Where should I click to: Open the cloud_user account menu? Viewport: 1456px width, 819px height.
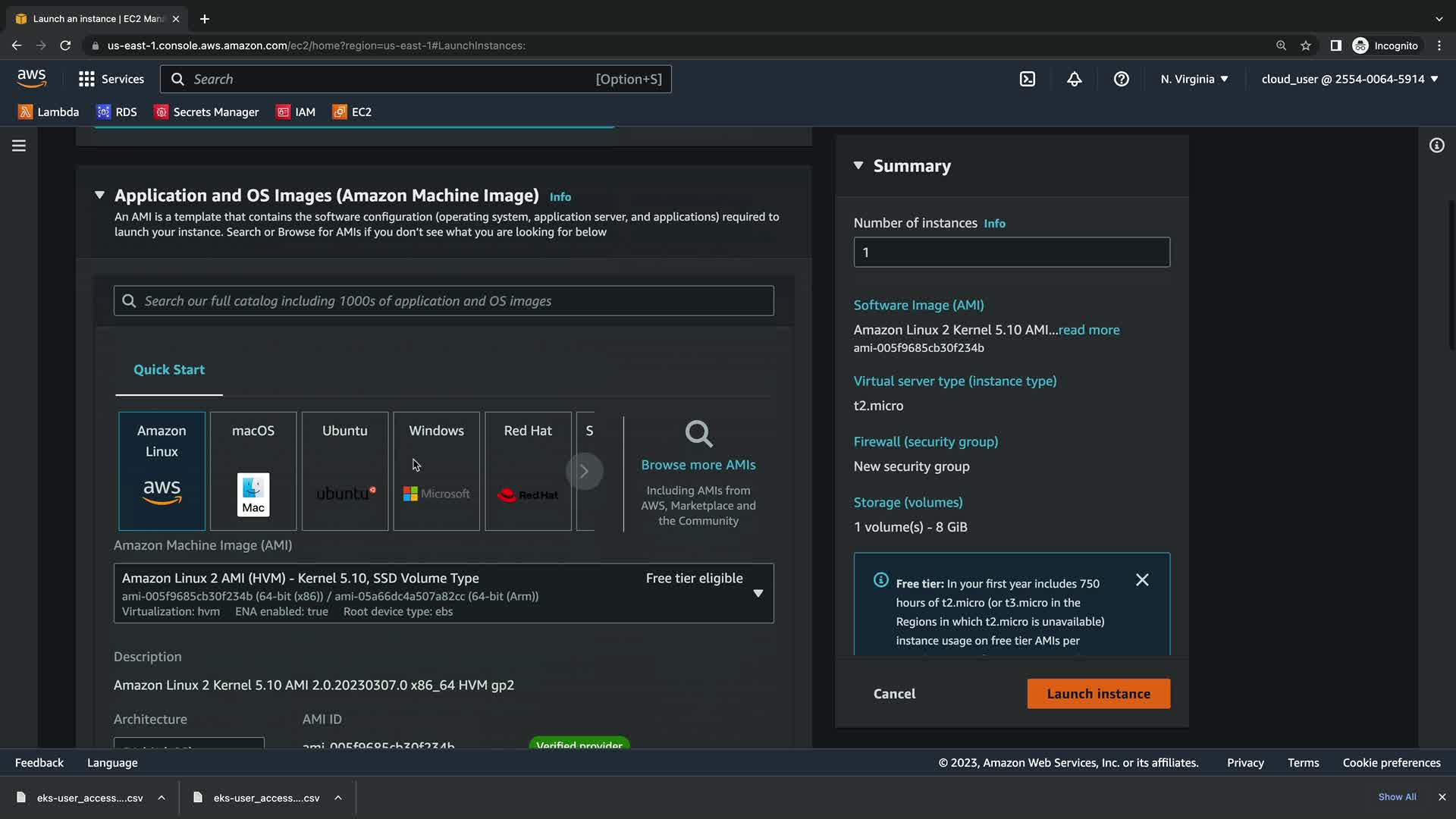click(x=1349, y=79)
